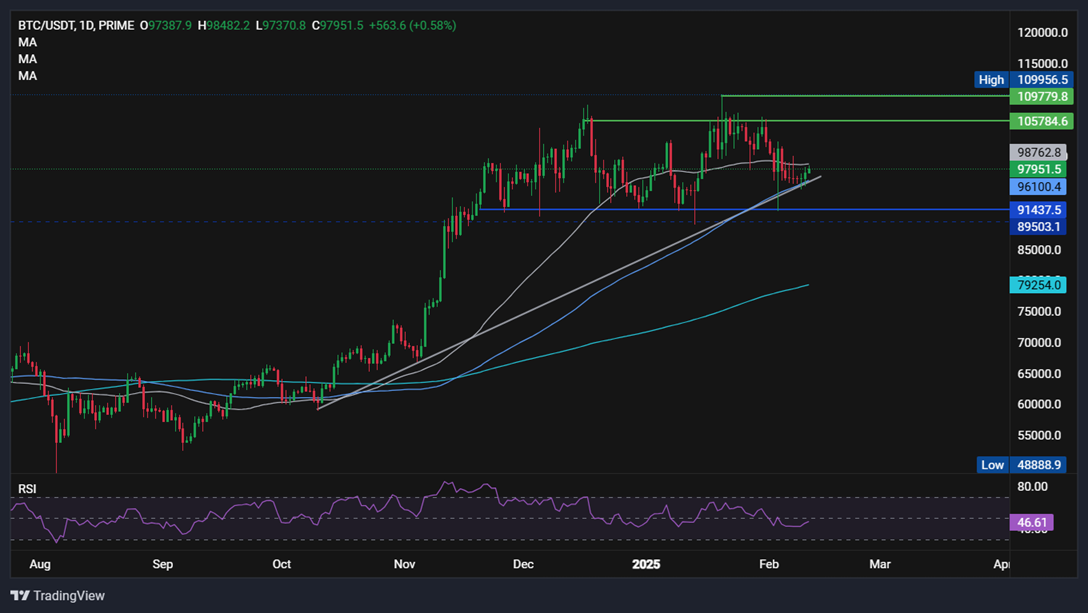Viewport: 1088px width, 613px height.
Task: Select the green 109779.8 resistance level label
Action: [x=1042, y=96]
